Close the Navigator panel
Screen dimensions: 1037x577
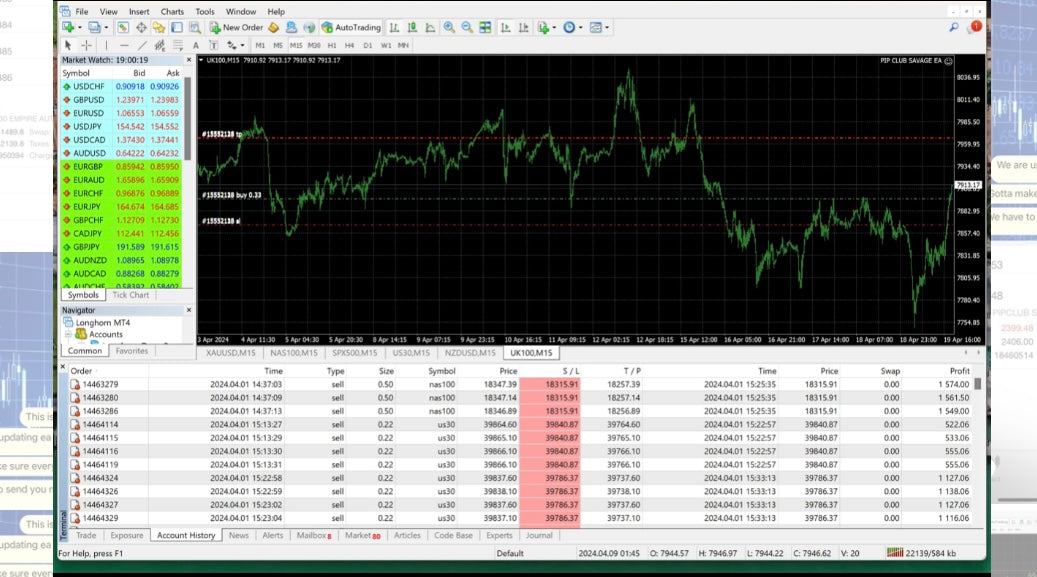(188, 310)
